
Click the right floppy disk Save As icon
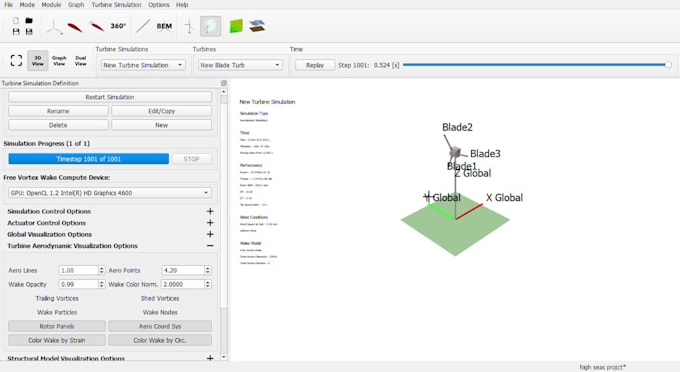[x=29, y=32]
